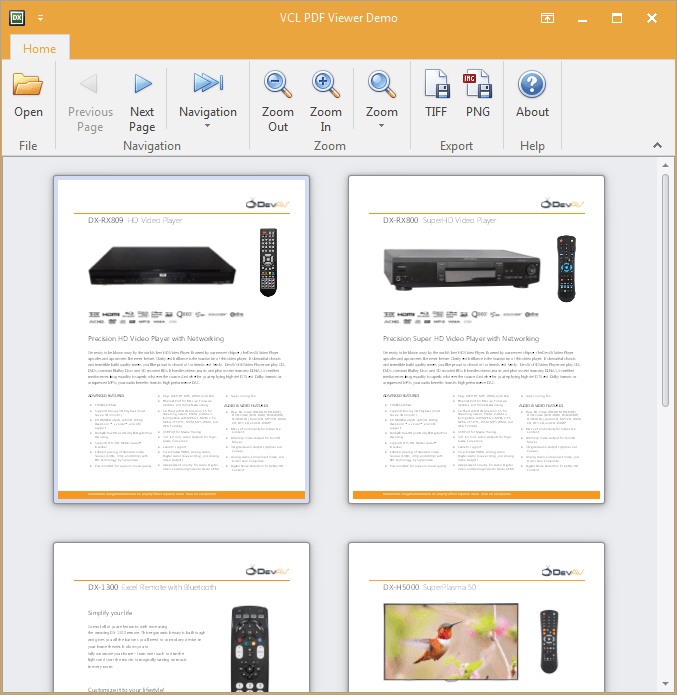Select the DX-1300 Excel Remote page
This screenshot has width=677, height=695.
coord(181,618)
